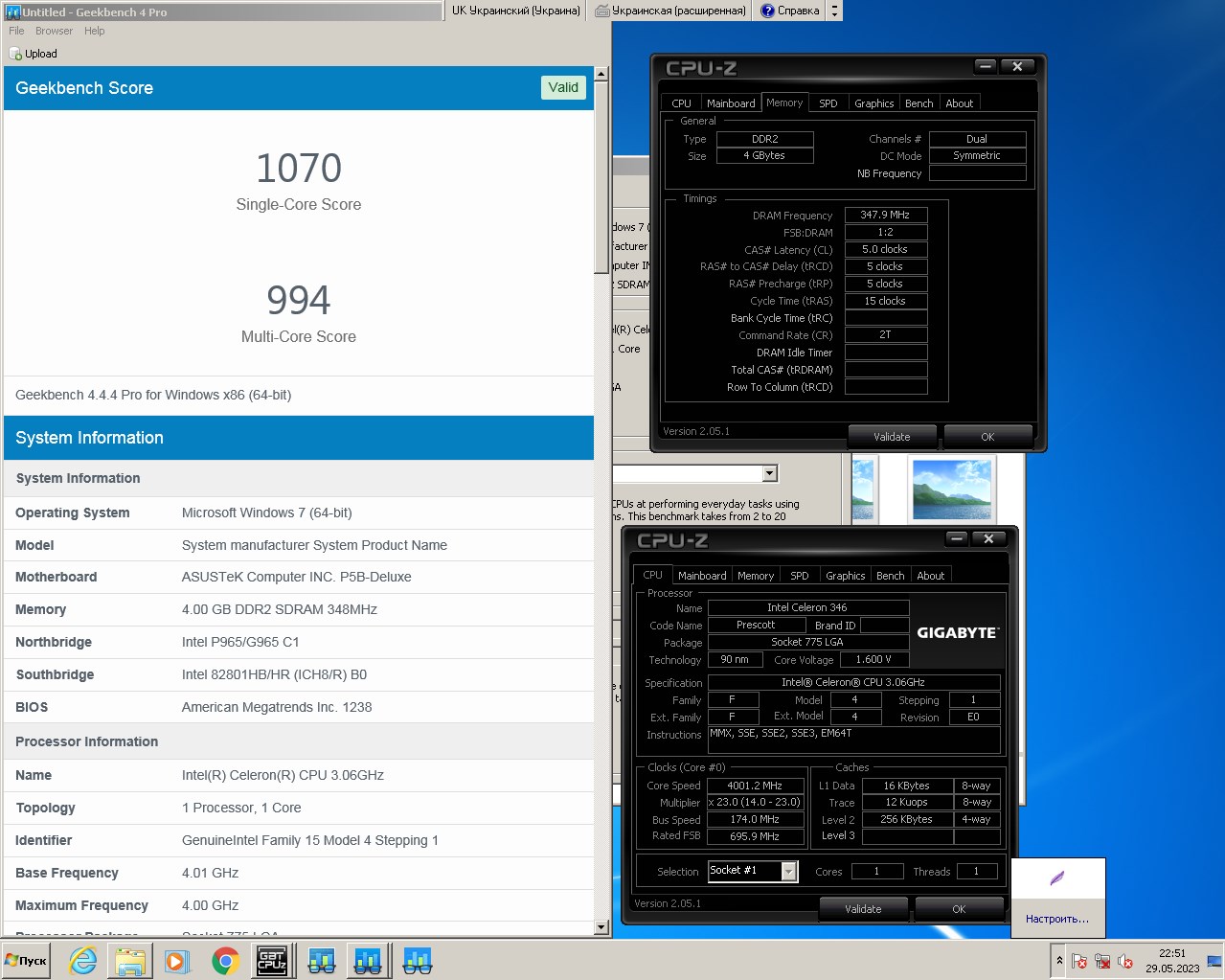The image size is (1225, 980).
Task: Click the green Valid badge
Action: coord(563,87)
